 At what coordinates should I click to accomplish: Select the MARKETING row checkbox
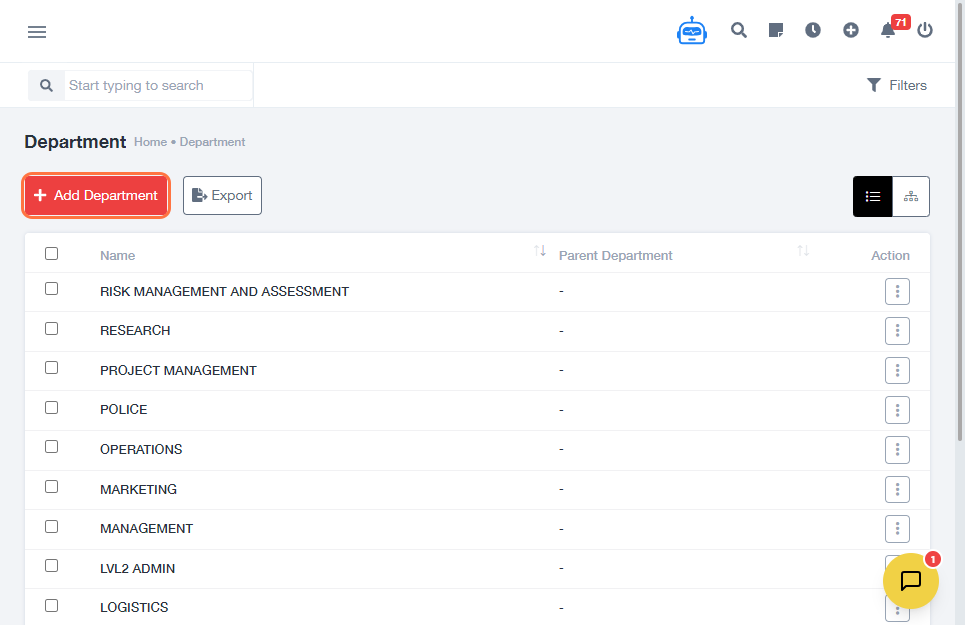tap(52, 487)
